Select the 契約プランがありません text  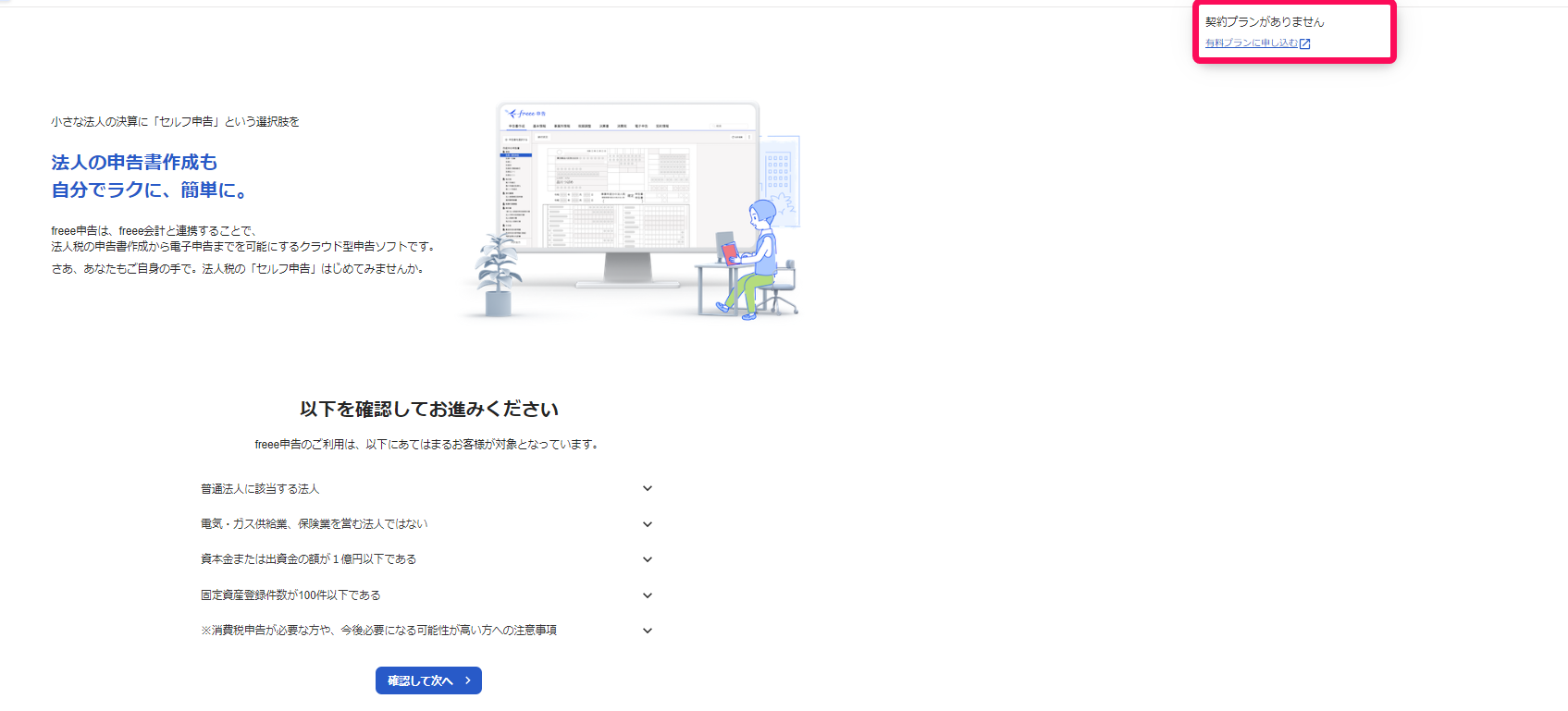pyautogui.click(x=1265, y=22)
